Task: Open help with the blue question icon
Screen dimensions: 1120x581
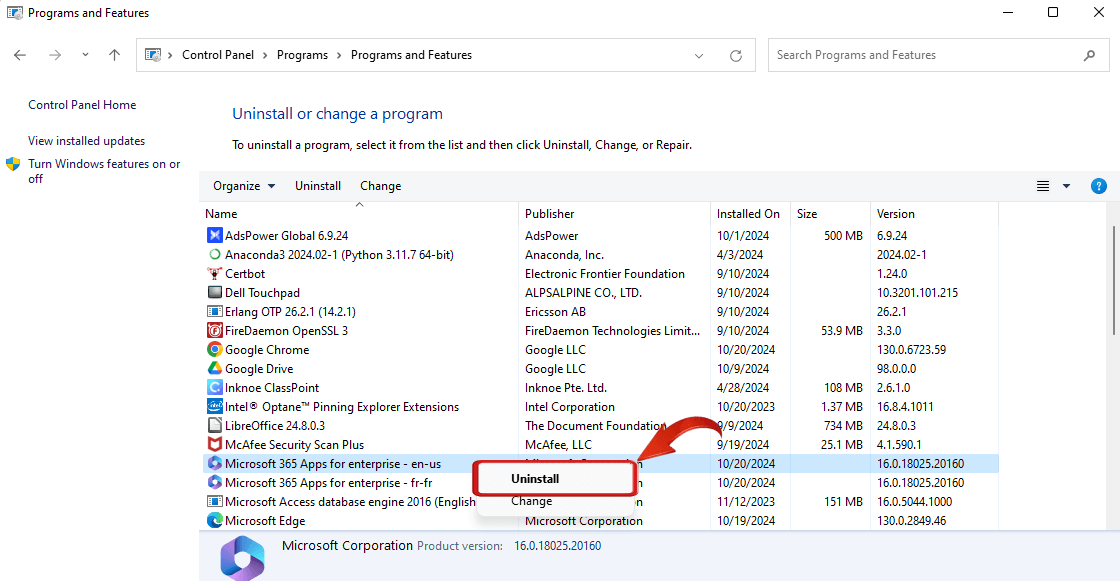Action: (x=1098, y=186)
